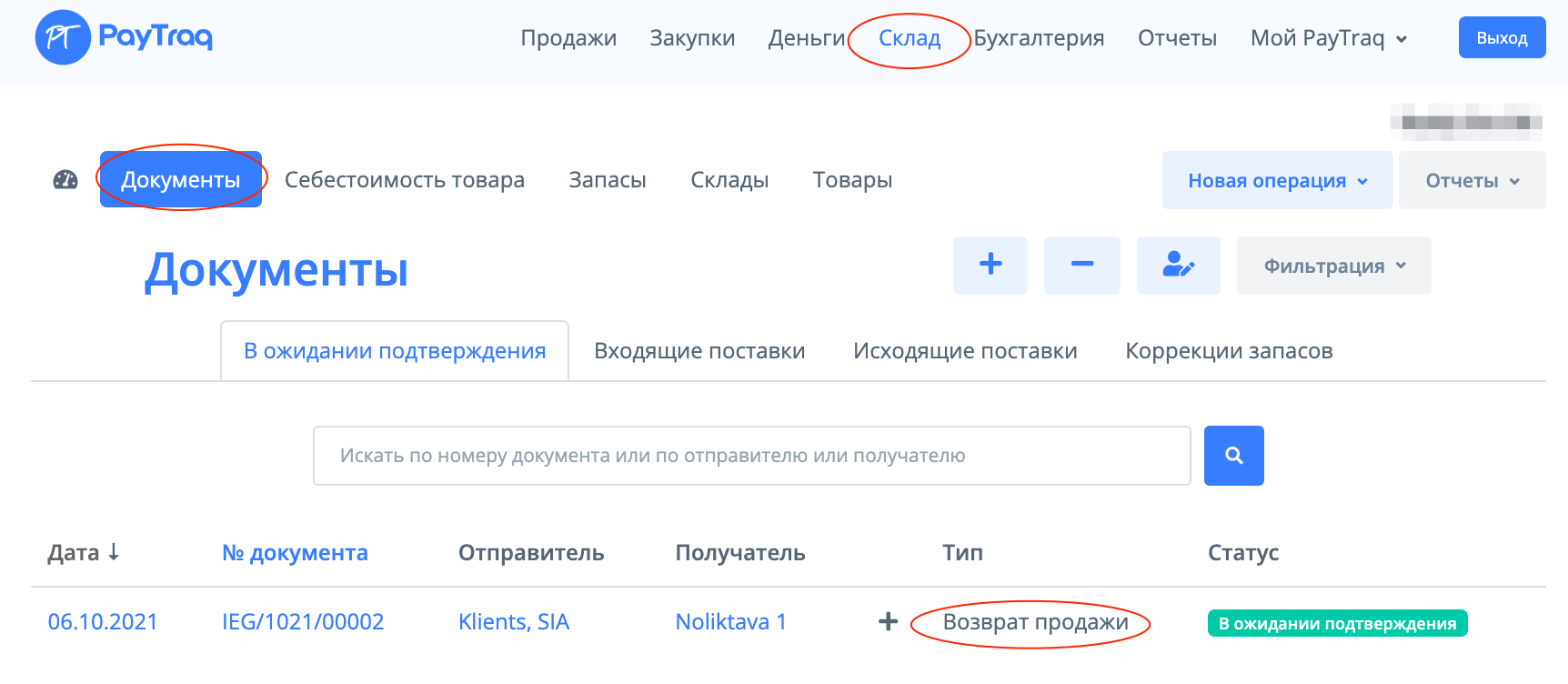Click the user edit icon button
Image resolution: width=1568 pixels, height=684 pixels.
click(1178, 265)
